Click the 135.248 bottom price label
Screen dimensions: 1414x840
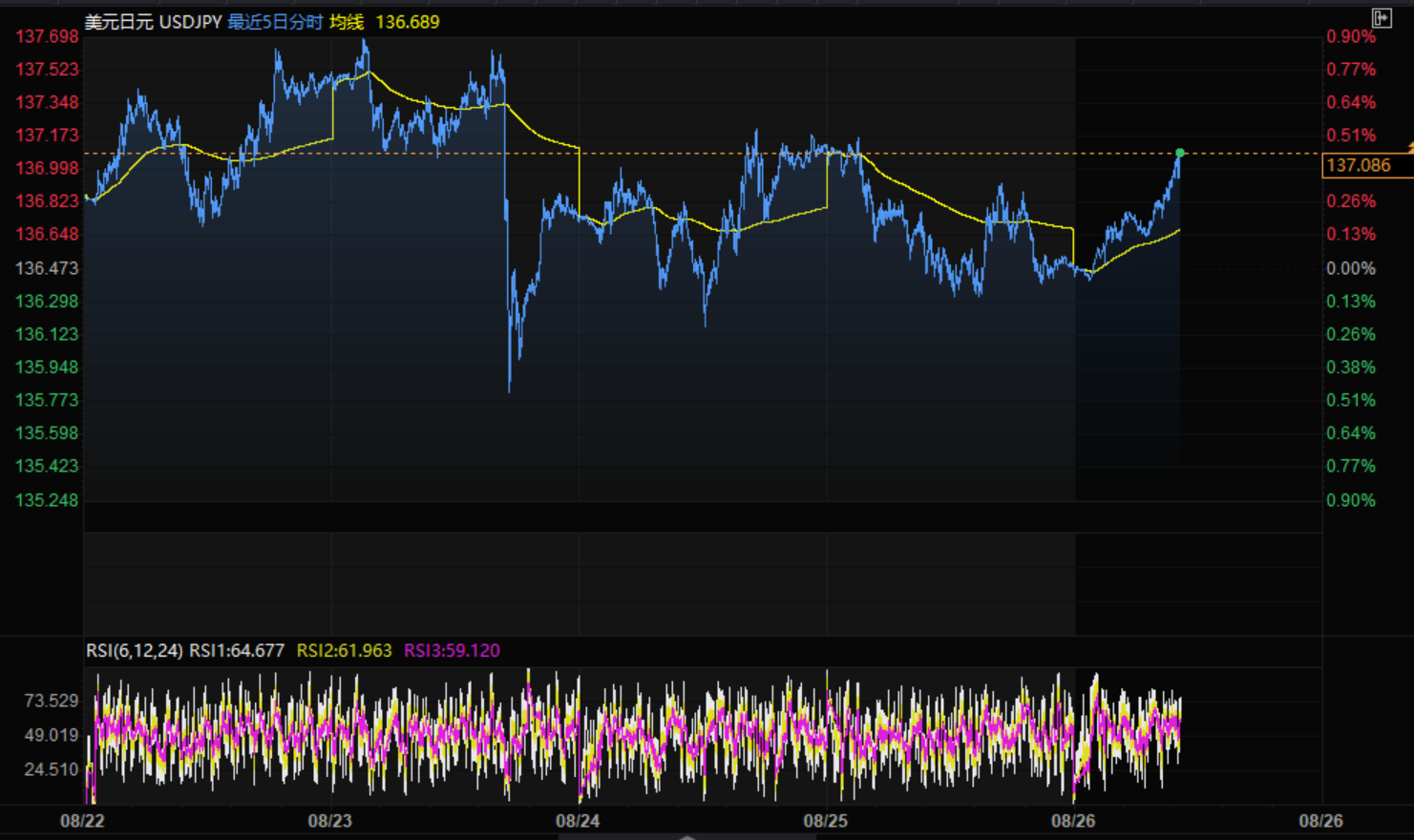[47, 500]
